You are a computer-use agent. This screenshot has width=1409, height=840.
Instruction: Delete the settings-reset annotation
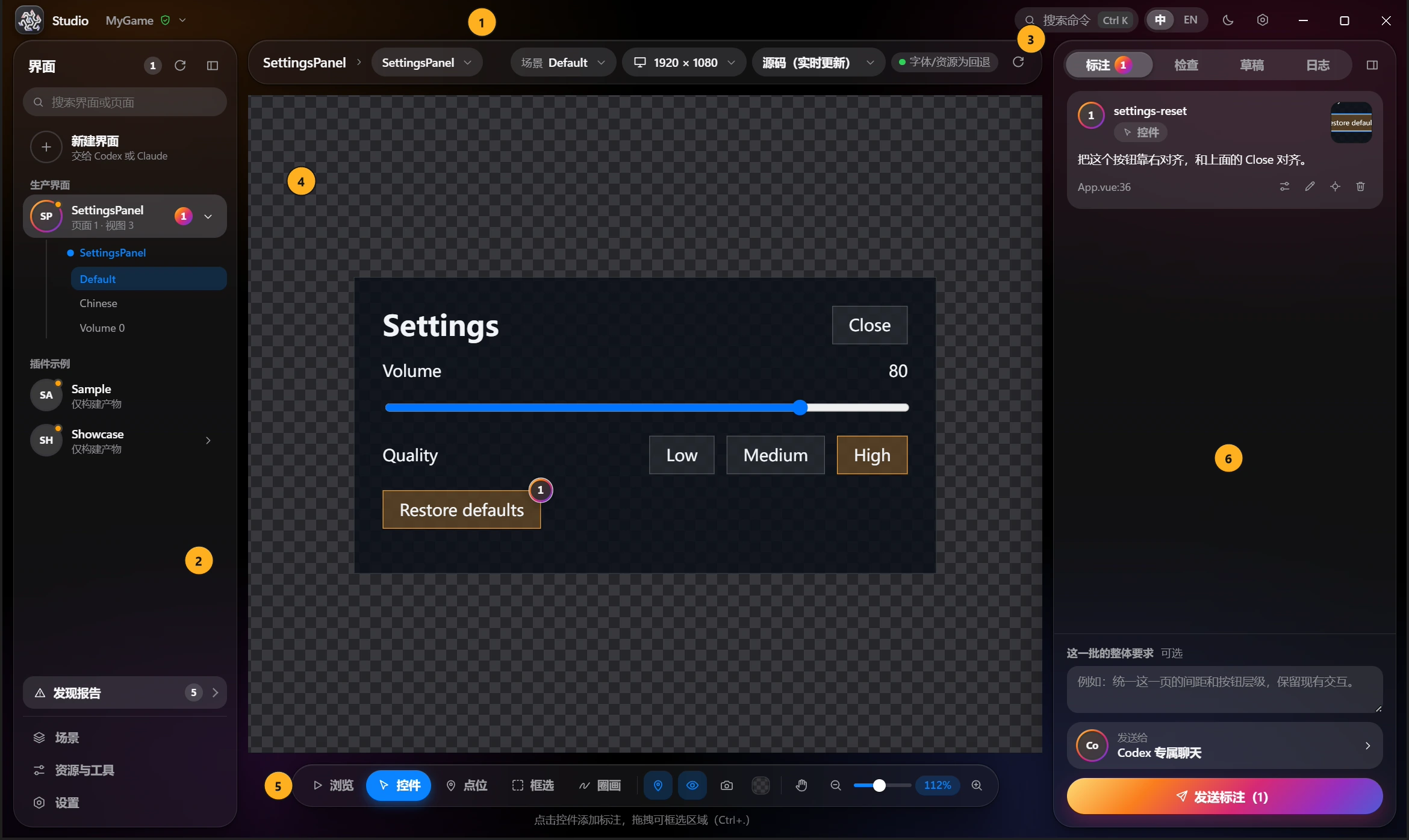click(1360, 187)
